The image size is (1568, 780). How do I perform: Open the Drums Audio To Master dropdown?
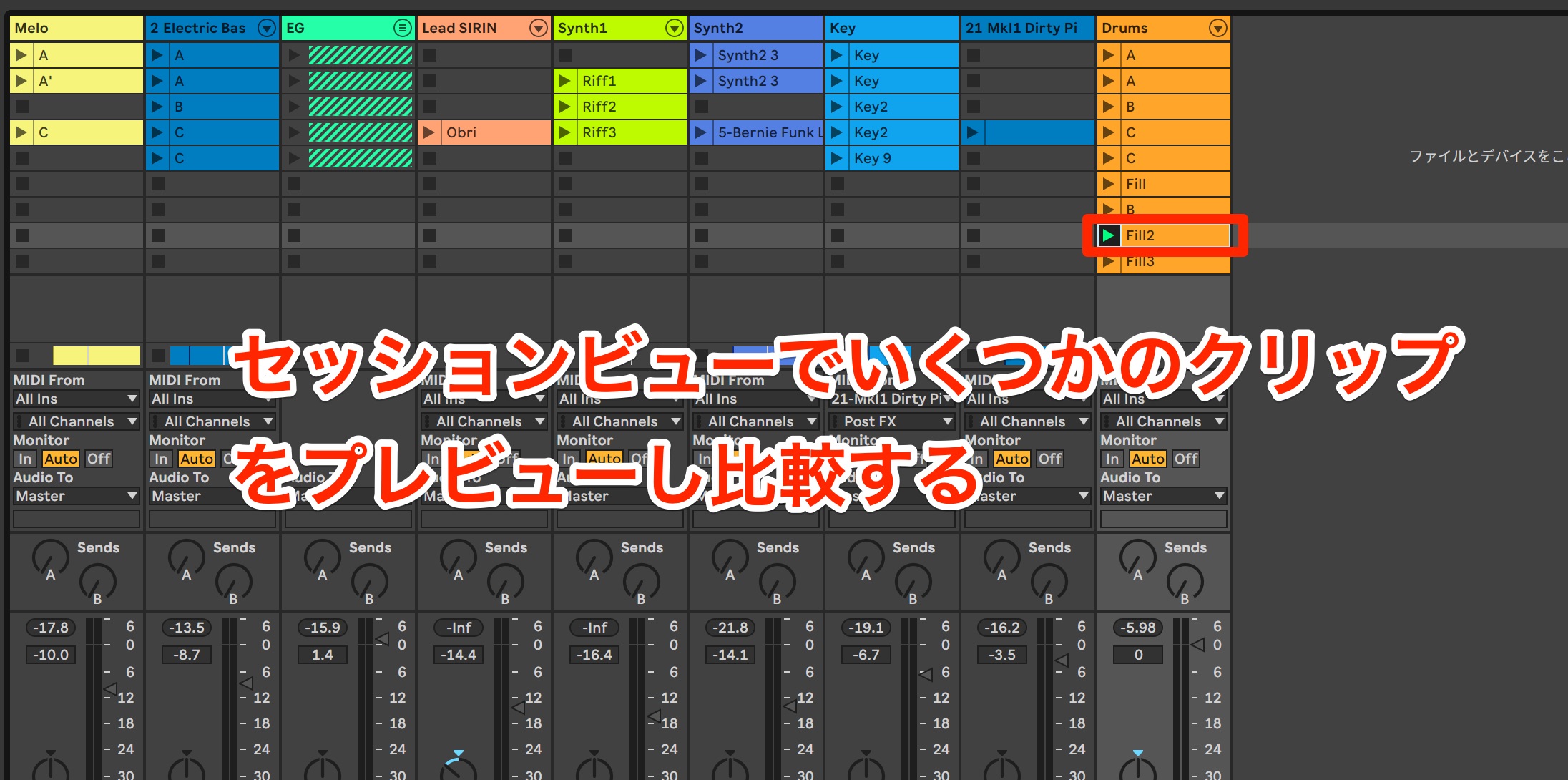point(1164,496)
